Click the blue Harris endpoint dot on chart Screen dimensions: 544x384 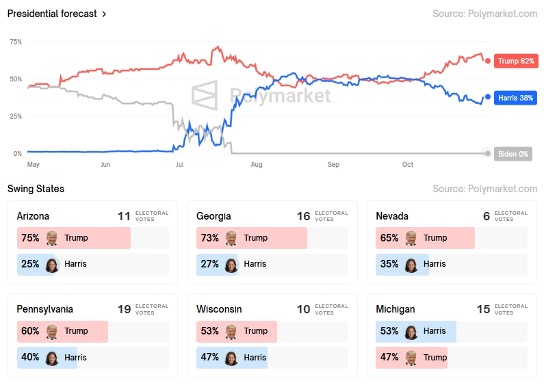(x=487, y=97)
